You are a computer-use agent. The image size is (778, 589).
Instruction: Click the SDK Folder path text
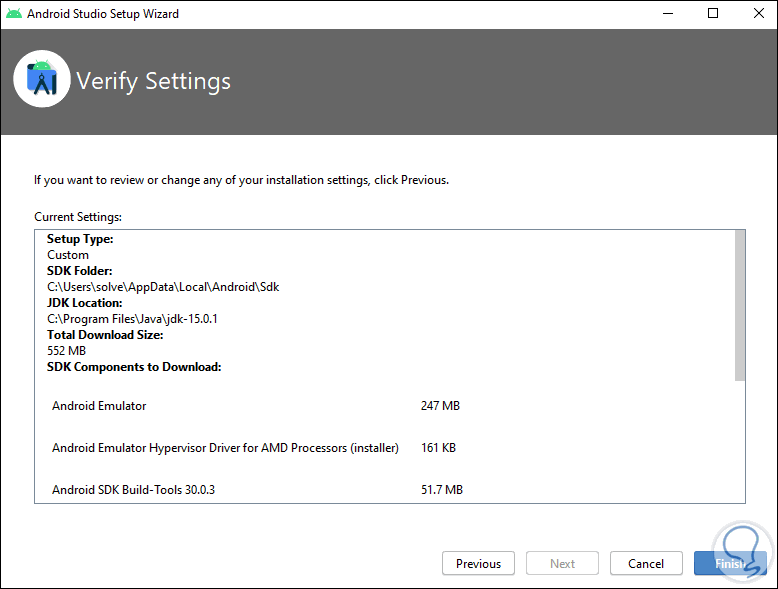pos(163,287)
